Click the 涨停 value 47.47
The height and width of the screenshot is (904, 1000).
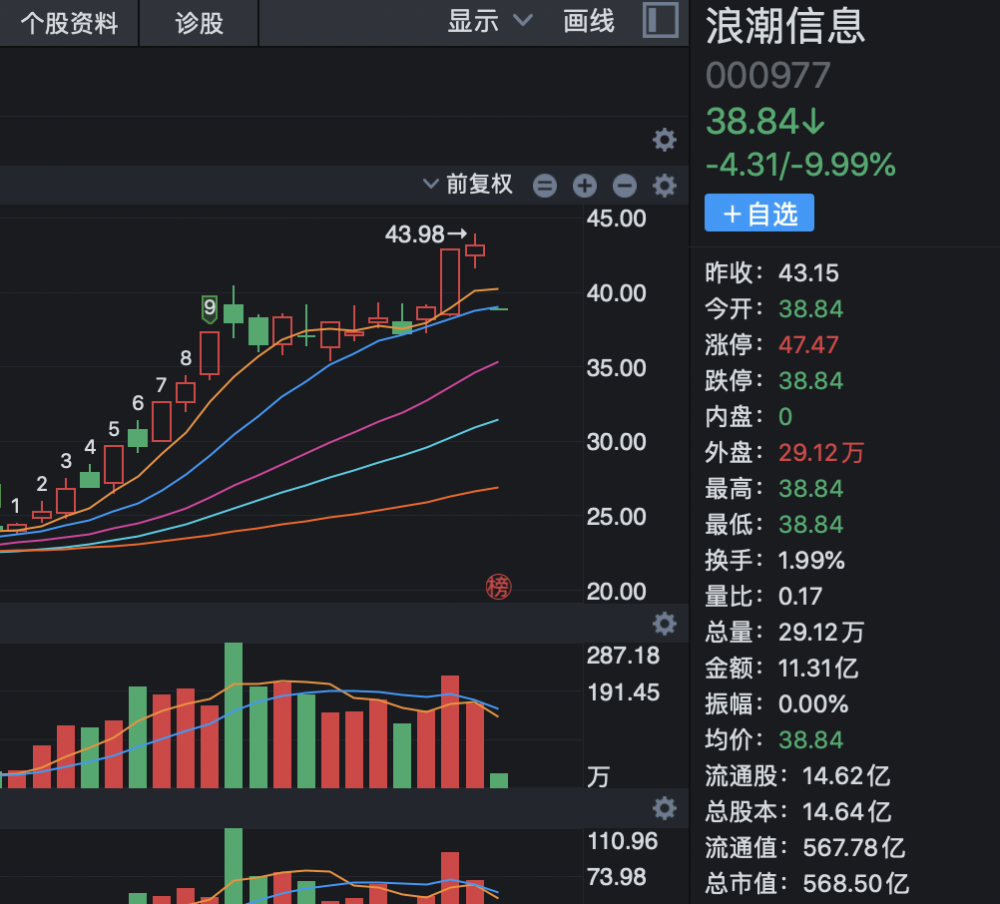[809, 345]
